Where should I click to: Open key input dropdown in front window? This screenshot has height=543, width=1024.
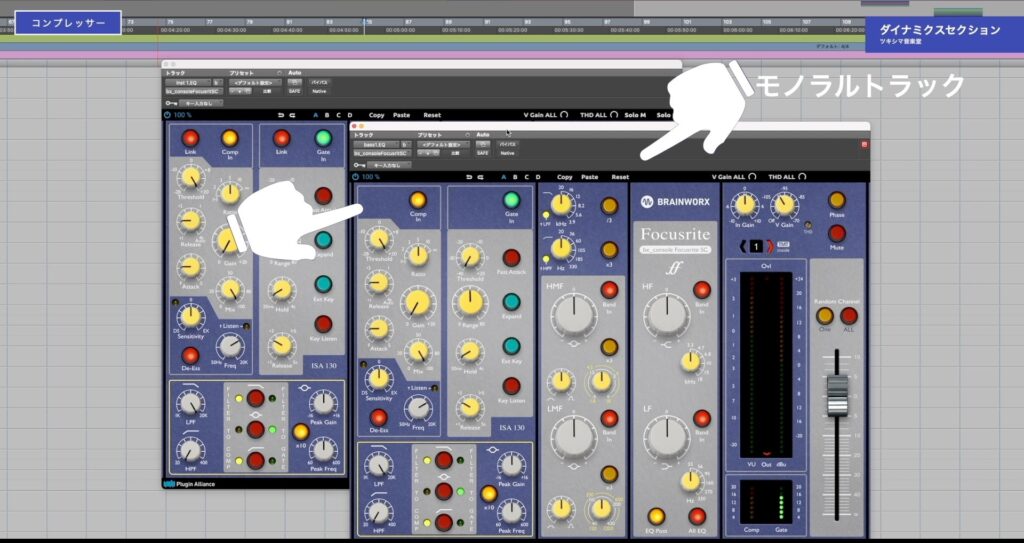click(387, 165)
